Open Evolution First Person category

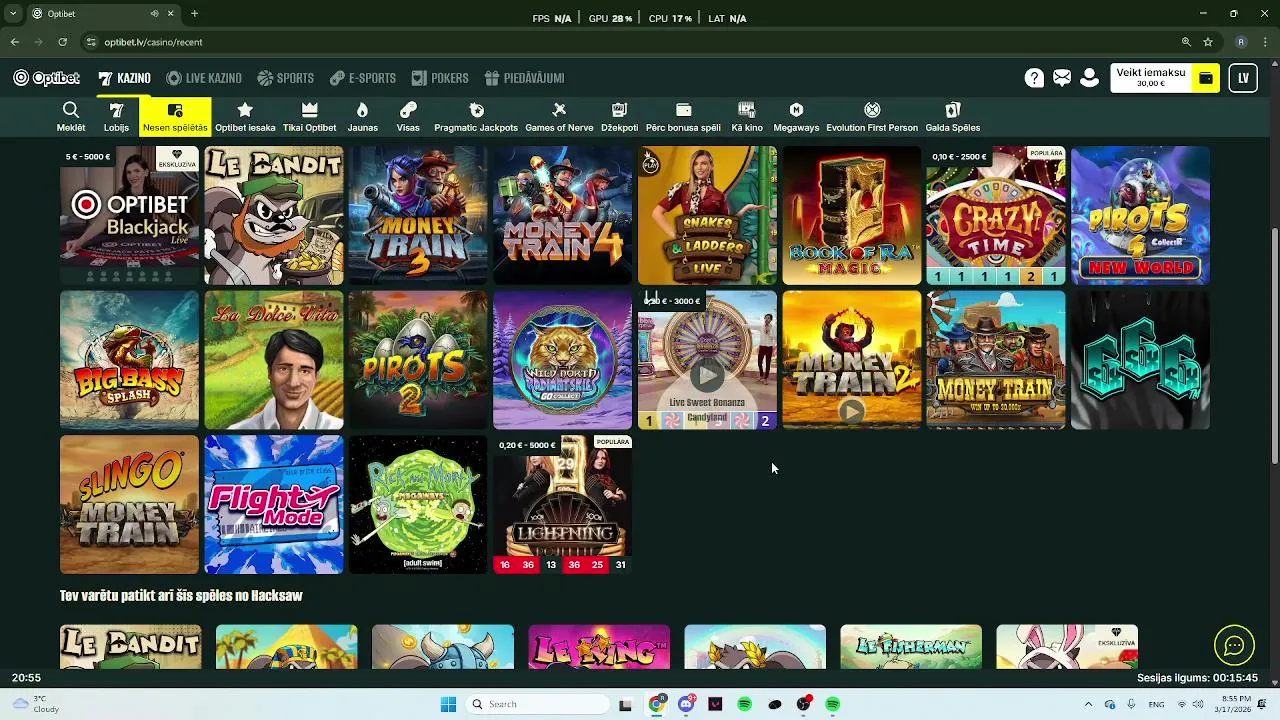click(872, 116)
